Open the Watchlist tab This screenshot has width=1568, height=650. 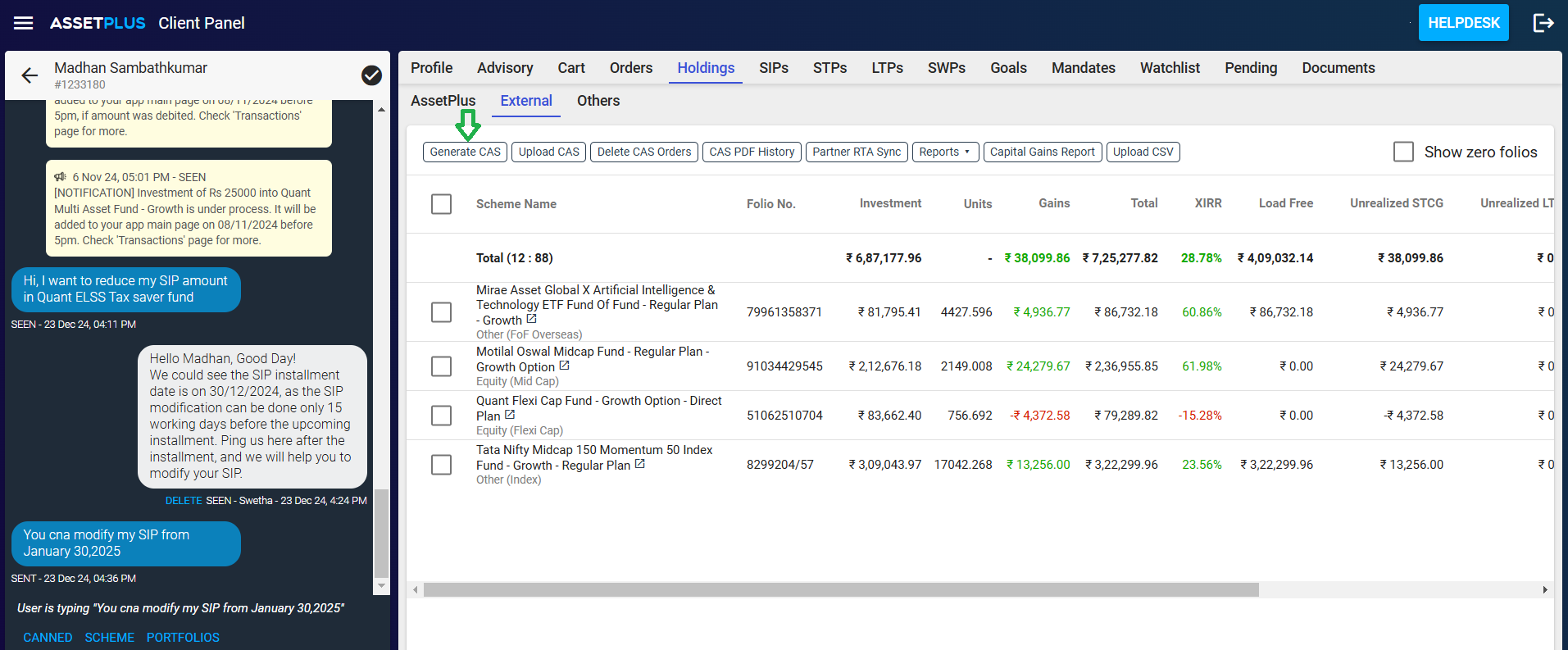click(1170, 68)
